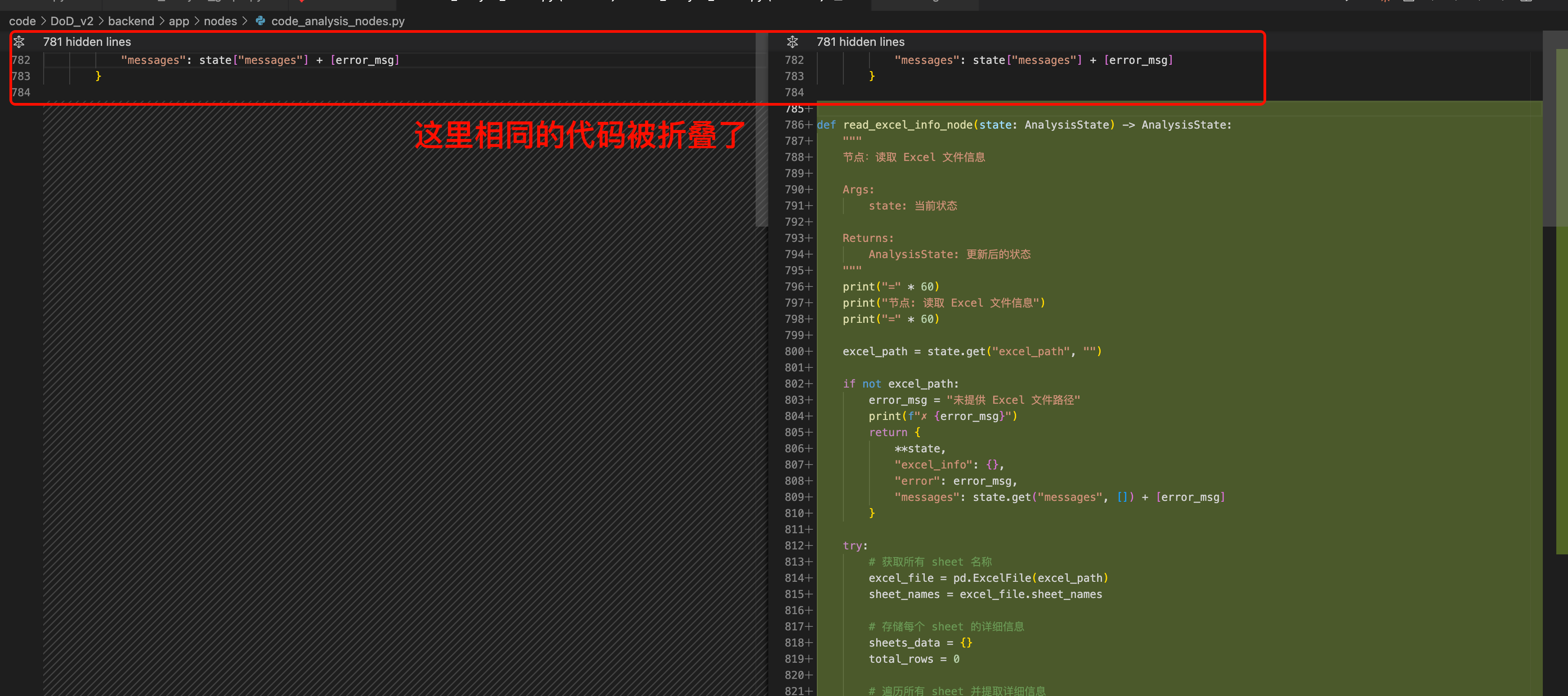Open the 'code' breadcrumb folder
Image resolution: width=1568 pixels, height=696 pixels.
click(x=22, y=21)
